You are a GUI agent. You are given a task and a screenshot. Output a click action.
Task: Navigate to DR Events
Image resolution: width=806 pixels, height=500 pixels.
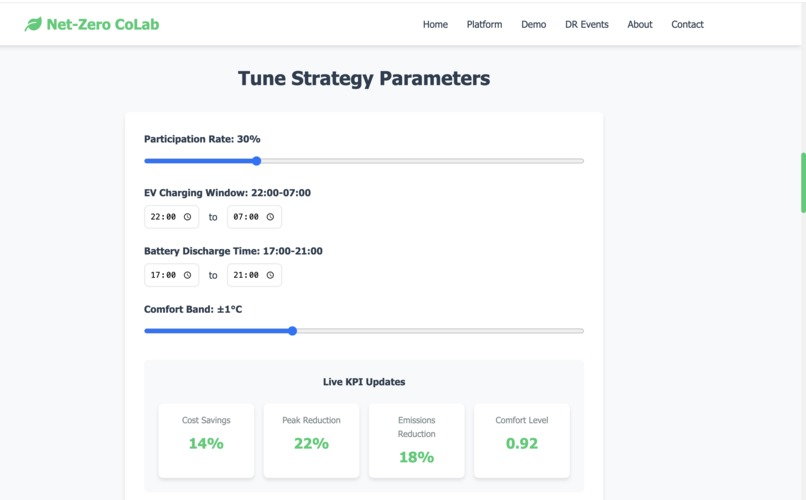[587, 24]
